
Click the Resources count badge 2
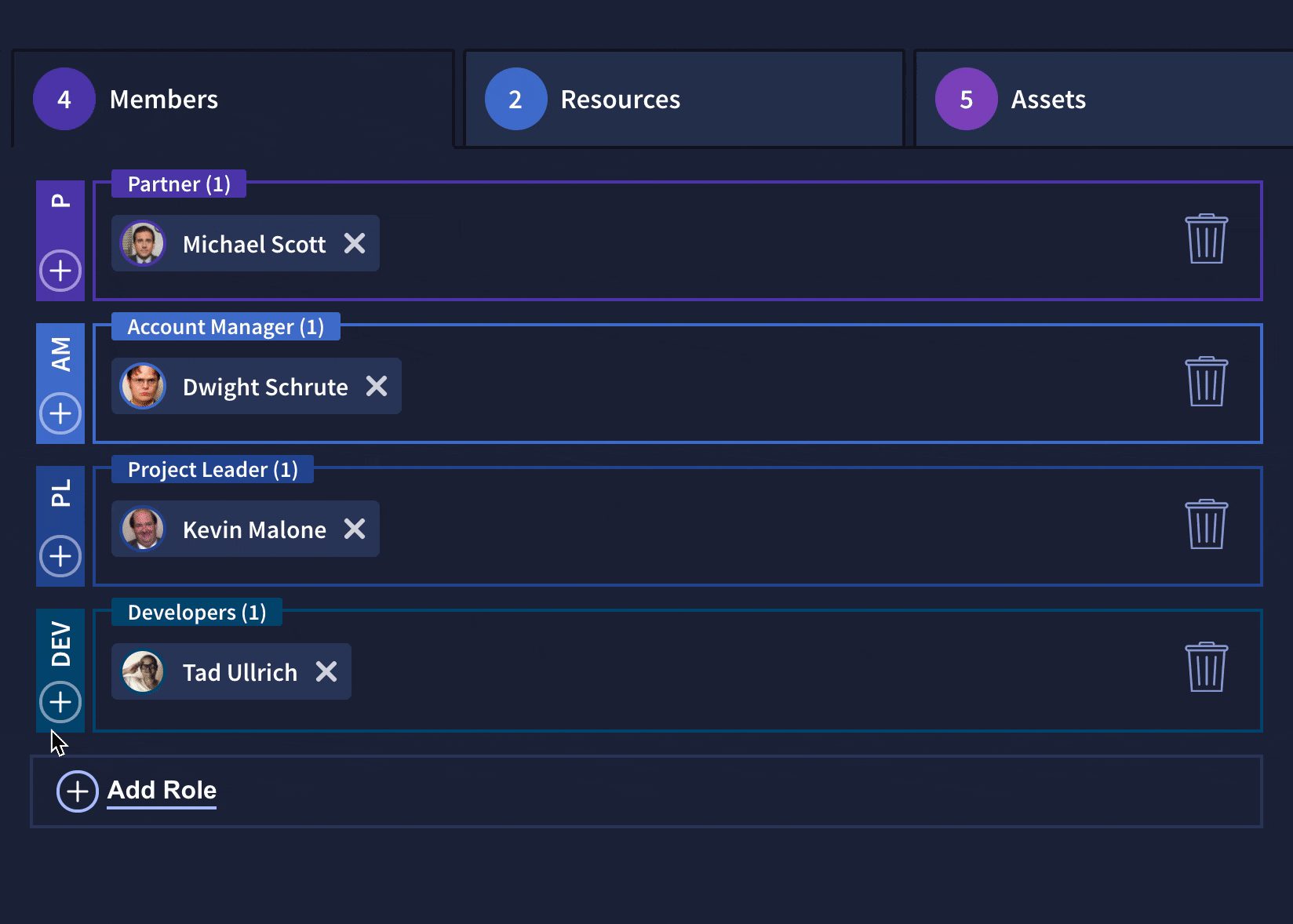click(x=515, y=99)
